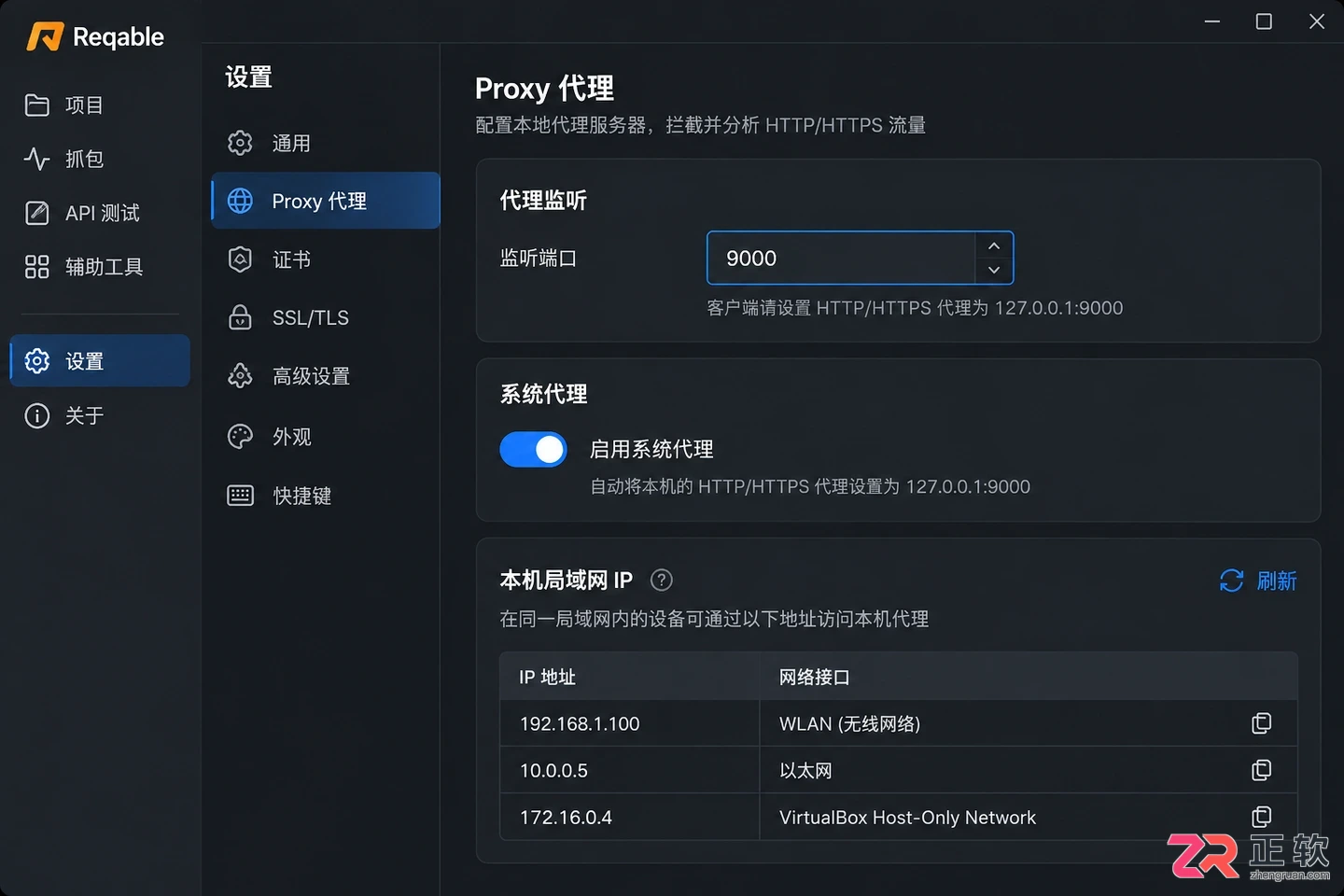Click the Reqable logo icon
The height and width of the screenshot is (896, 1344).
coord(45,36)
